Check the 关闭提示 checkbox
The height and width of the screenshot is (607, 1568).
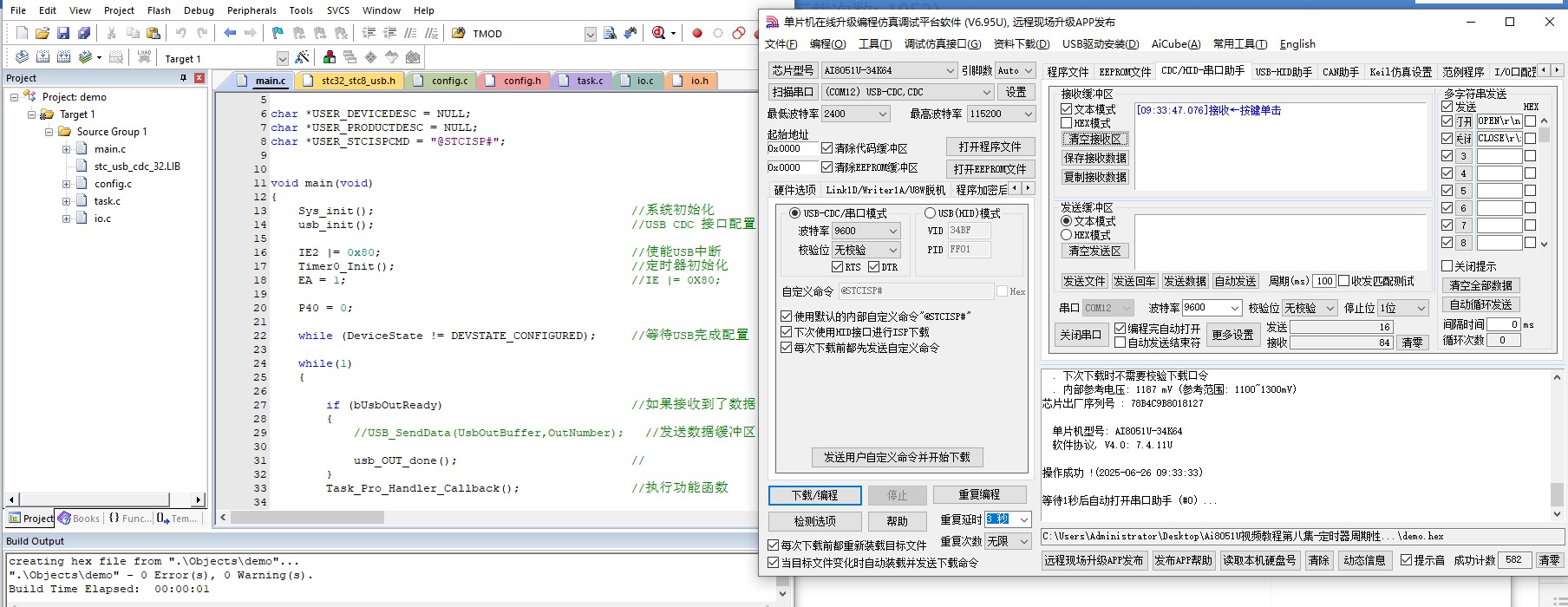click(x=1447, y=266)
